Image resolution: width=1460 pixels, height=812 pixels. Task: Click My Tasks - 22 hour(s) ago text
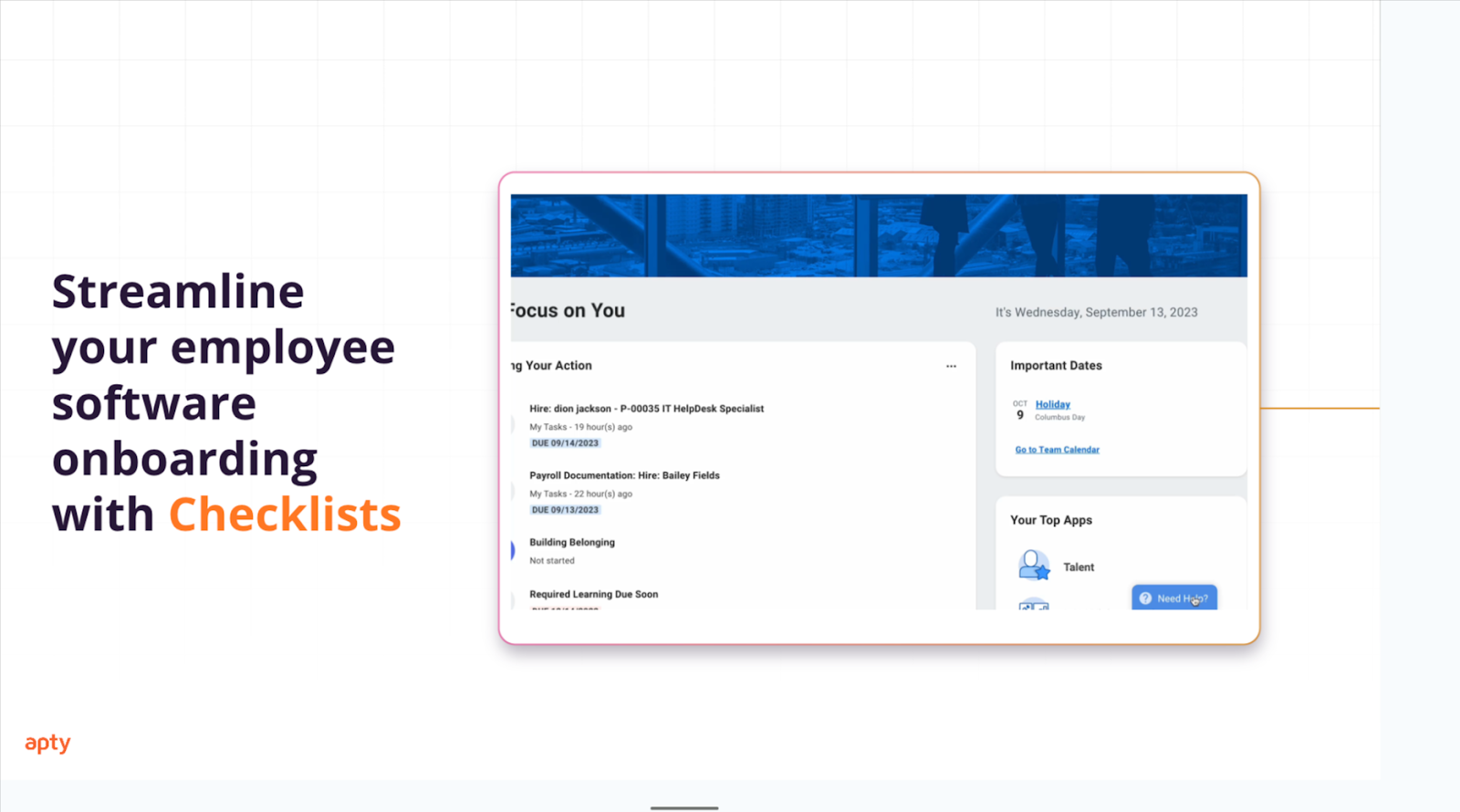(x=580, y=494)
